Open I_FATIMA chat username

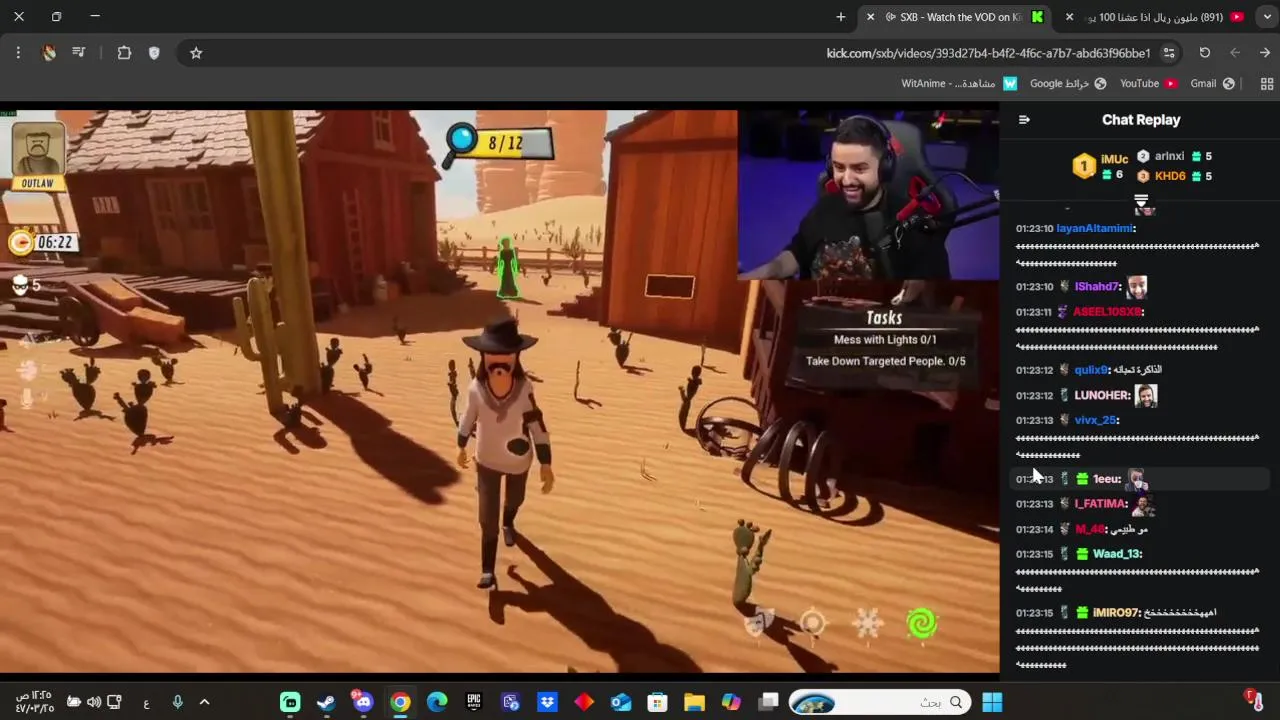pos(1101,504)
